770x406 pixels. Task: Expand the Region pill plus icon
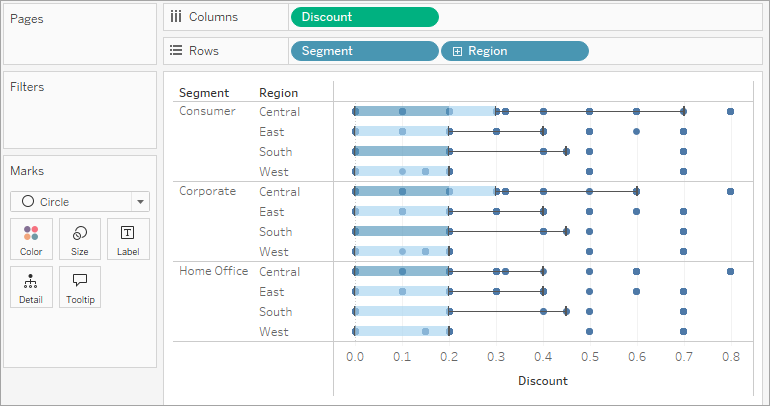coord(457,51)
